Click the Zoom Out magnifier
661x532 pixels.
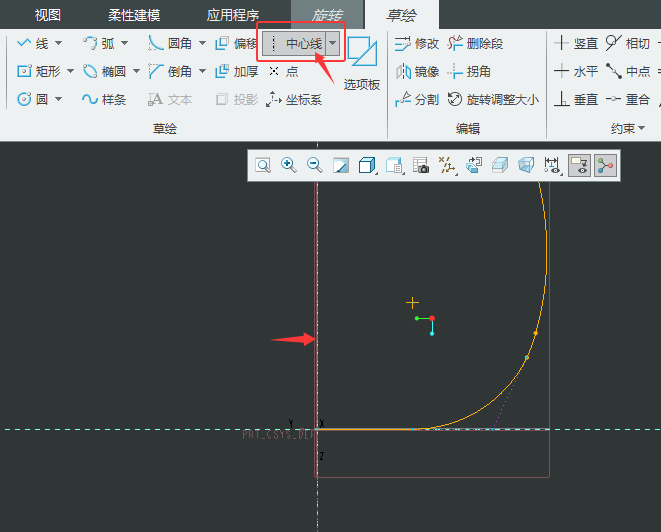(x=315, y=165)
